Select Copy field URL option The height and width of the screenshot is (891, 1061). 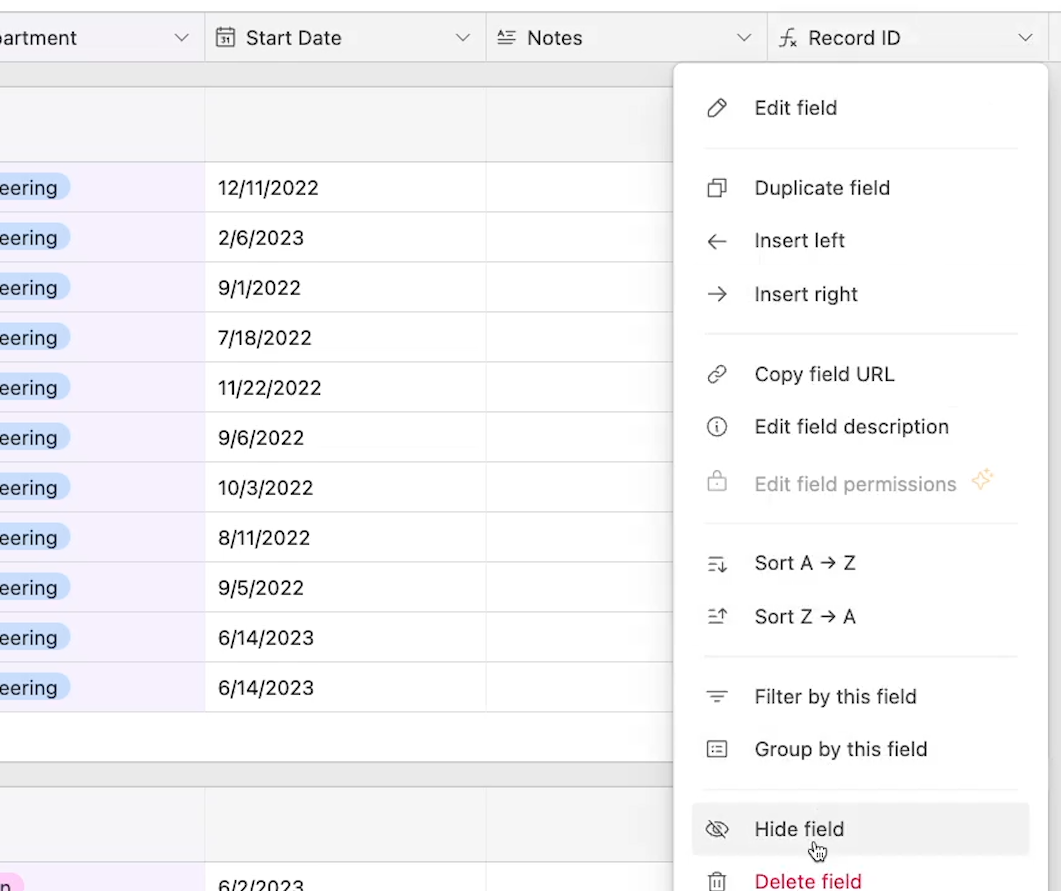[x=860, y=374]
